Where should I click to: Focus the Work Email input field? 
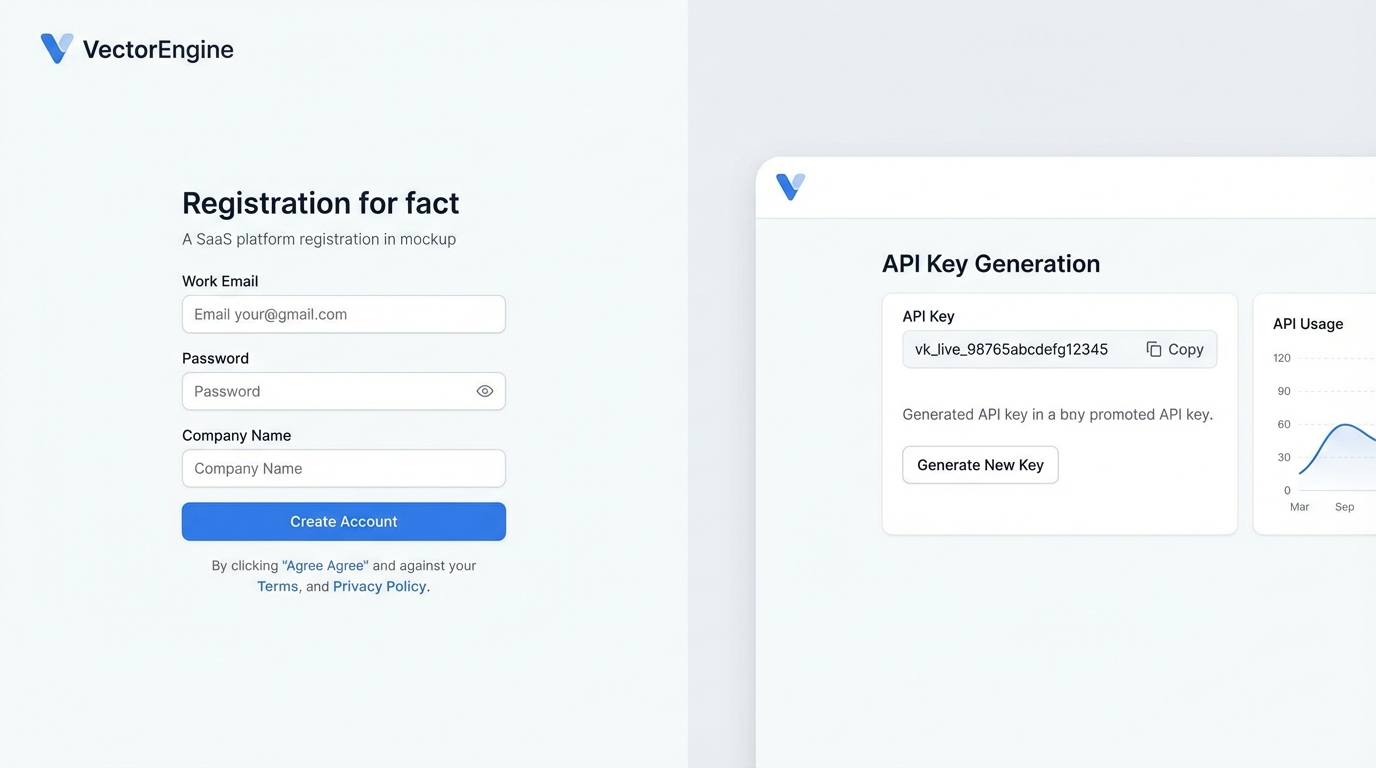[x=344, y=314]
